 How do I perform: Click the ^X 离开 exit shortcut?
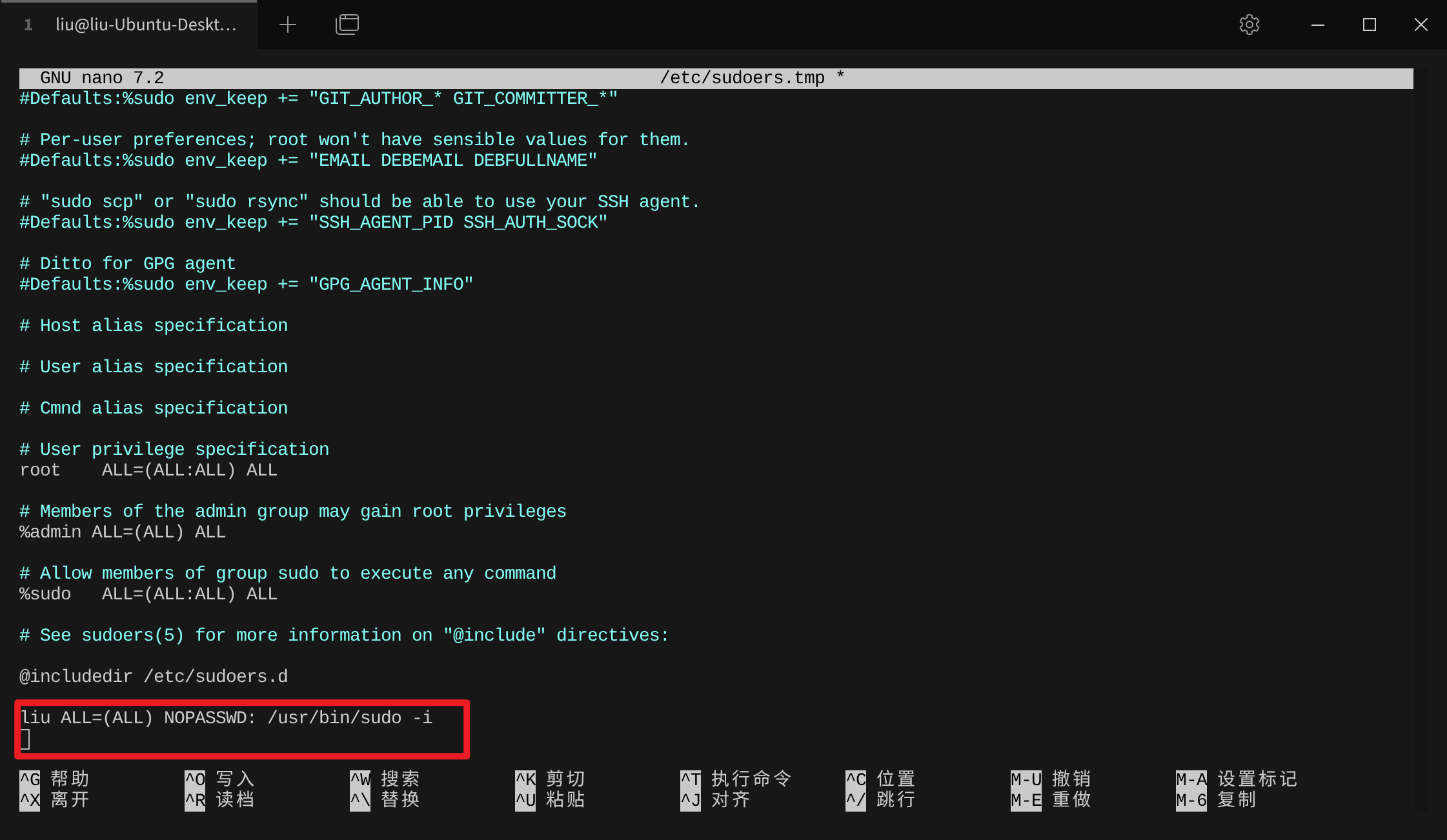click(x=55, y=799)
